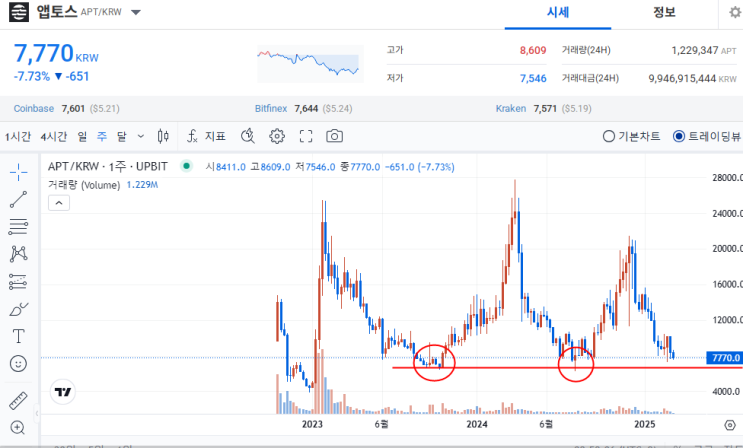The image size is (743, 448).
Task: Activate the zoom in tool
Action: point(18,428)
